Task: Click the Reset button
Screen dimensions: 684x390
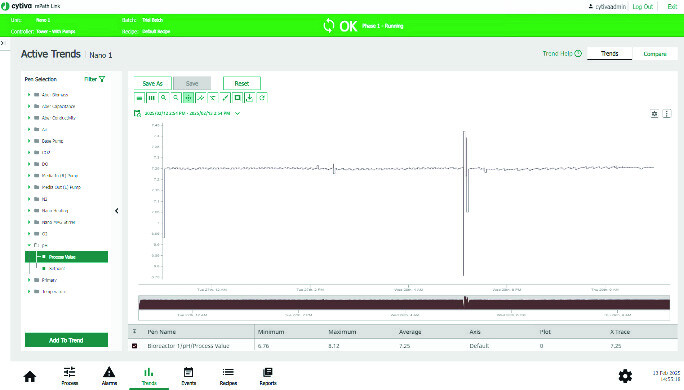Action: [242, 83]
